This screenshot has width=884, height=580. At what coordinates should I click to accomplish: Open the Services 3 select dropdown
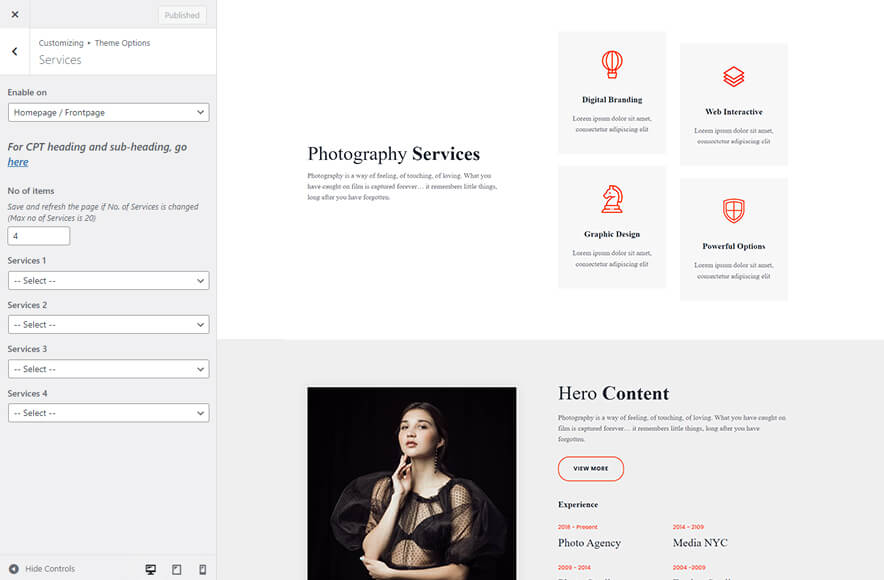coord(108,369)
